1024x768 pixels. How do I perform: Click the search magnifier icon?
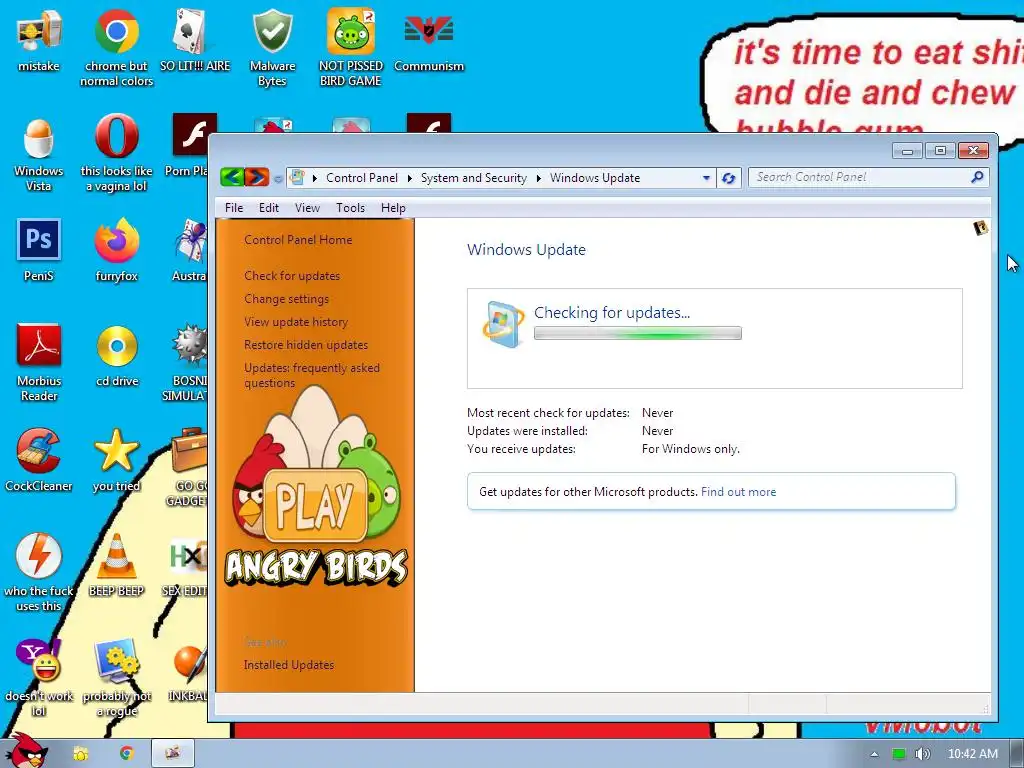click(x=977, y=177)
